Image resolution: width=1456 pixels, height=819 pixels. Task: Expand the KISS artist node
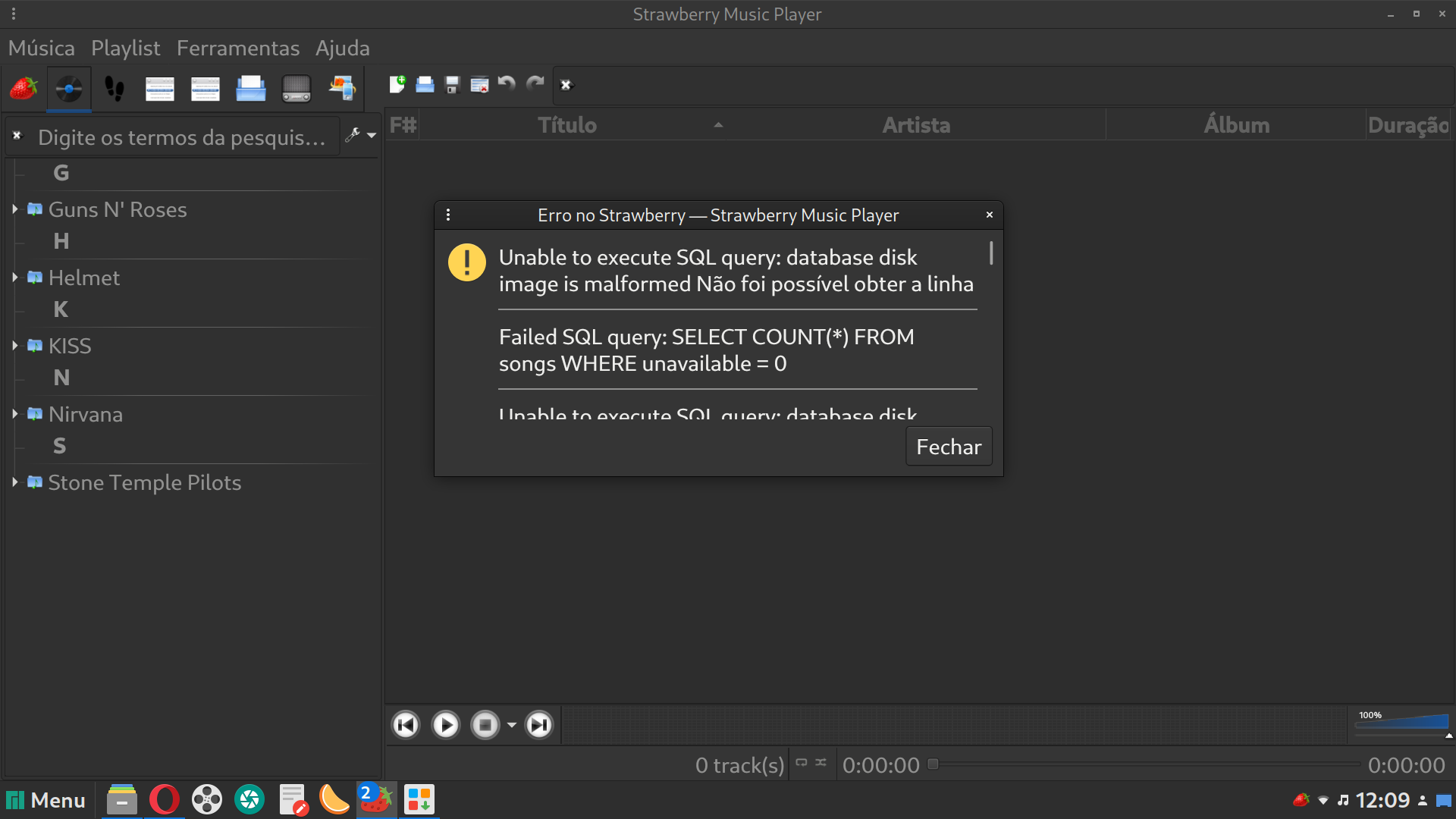[x=14, y=345]
